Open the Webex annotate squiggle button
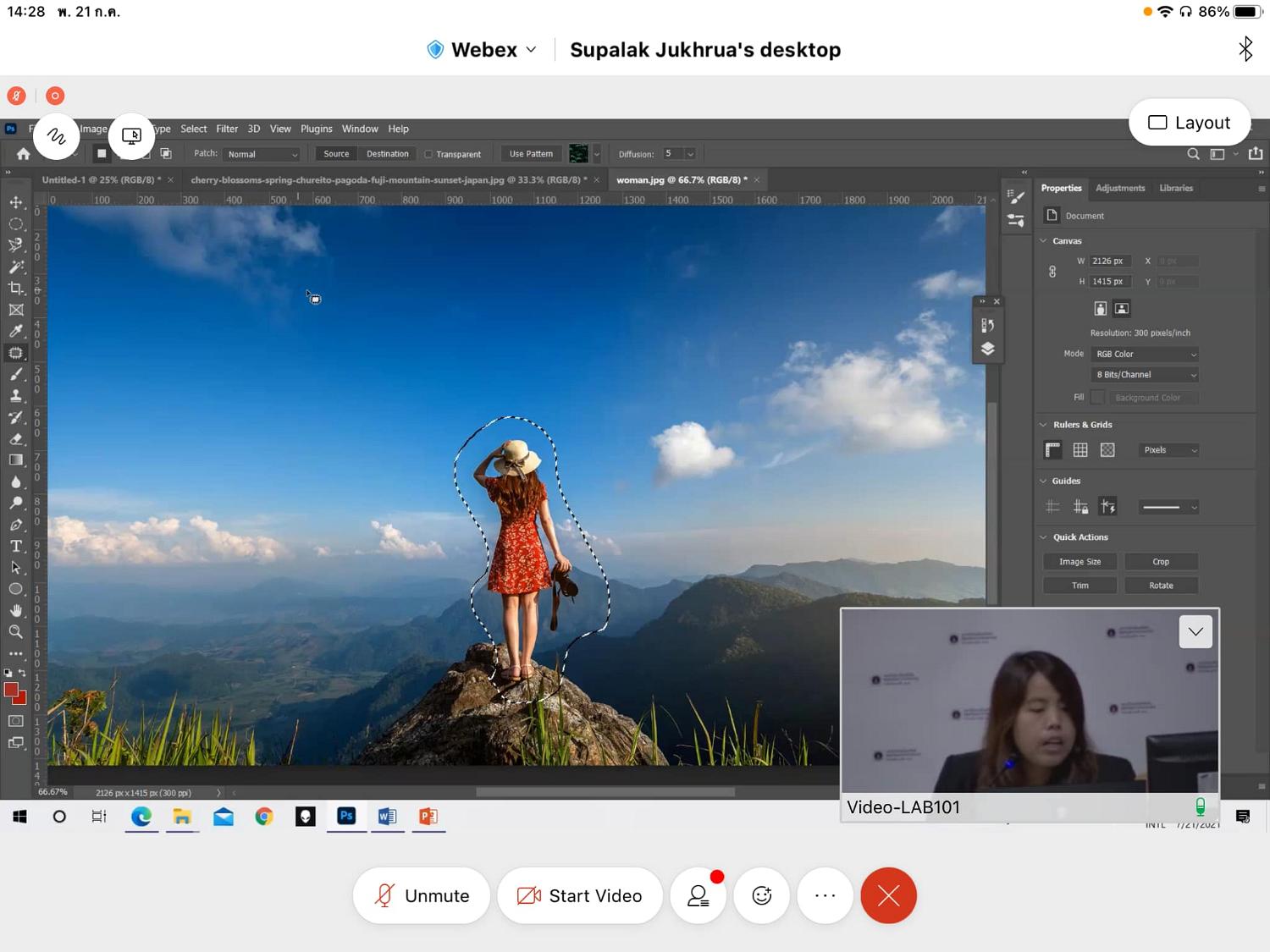Viewport: 1270px width, 952px height. click(x=57, y=135)
